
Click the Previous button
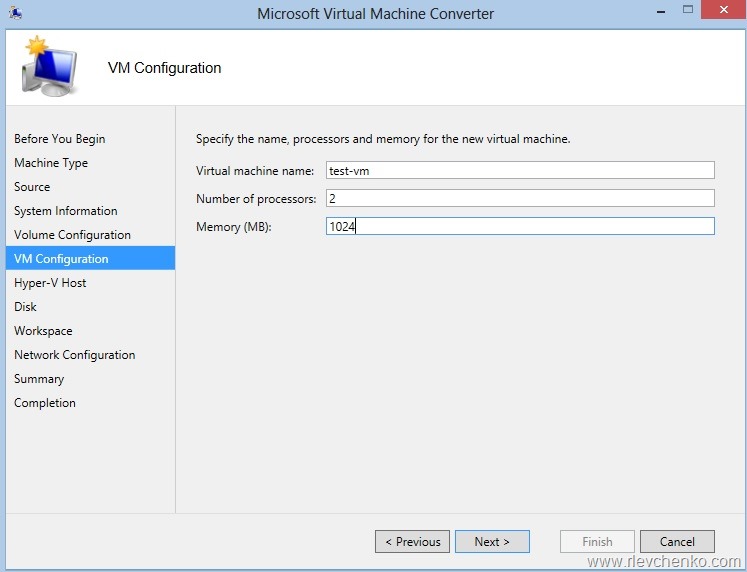pyautogui.click(x=412, y=541)
